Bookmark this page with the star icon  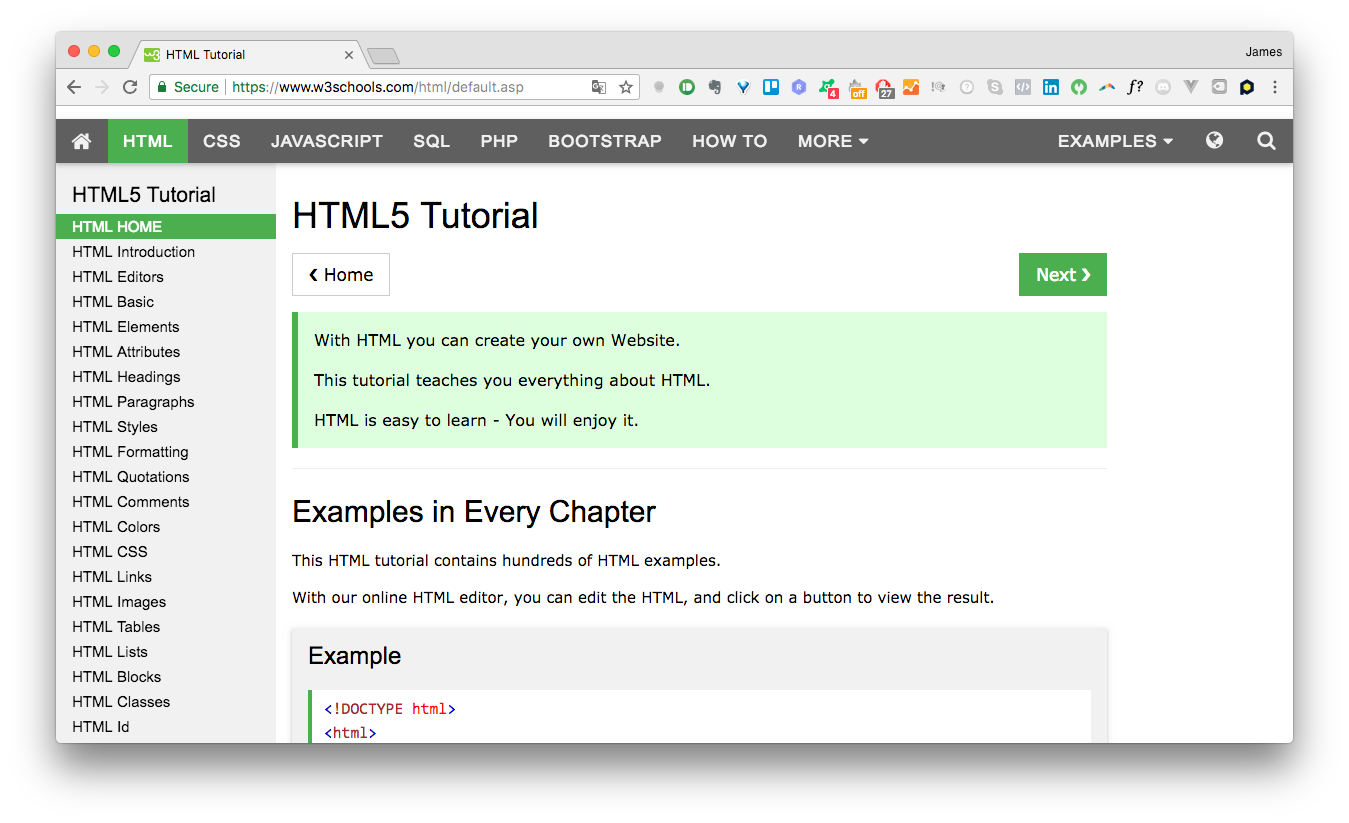[x=626, y=87]
